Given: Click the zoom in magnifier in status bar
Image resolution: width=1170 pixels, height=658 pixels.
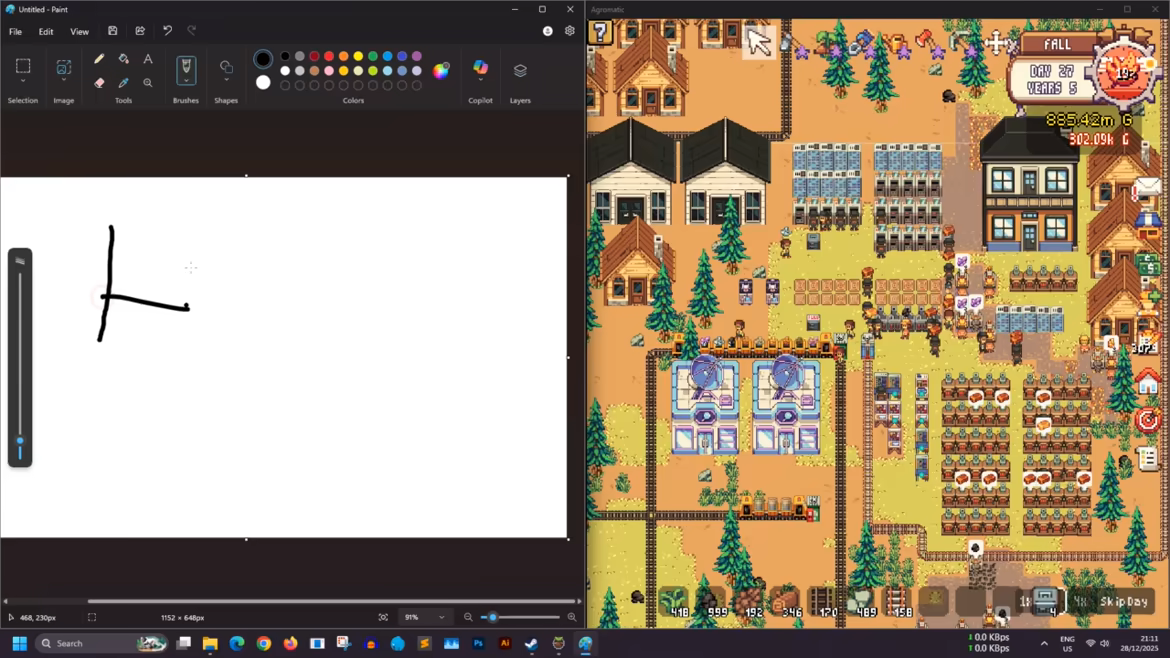Looking at the screenshot, I should coord(572,617).
